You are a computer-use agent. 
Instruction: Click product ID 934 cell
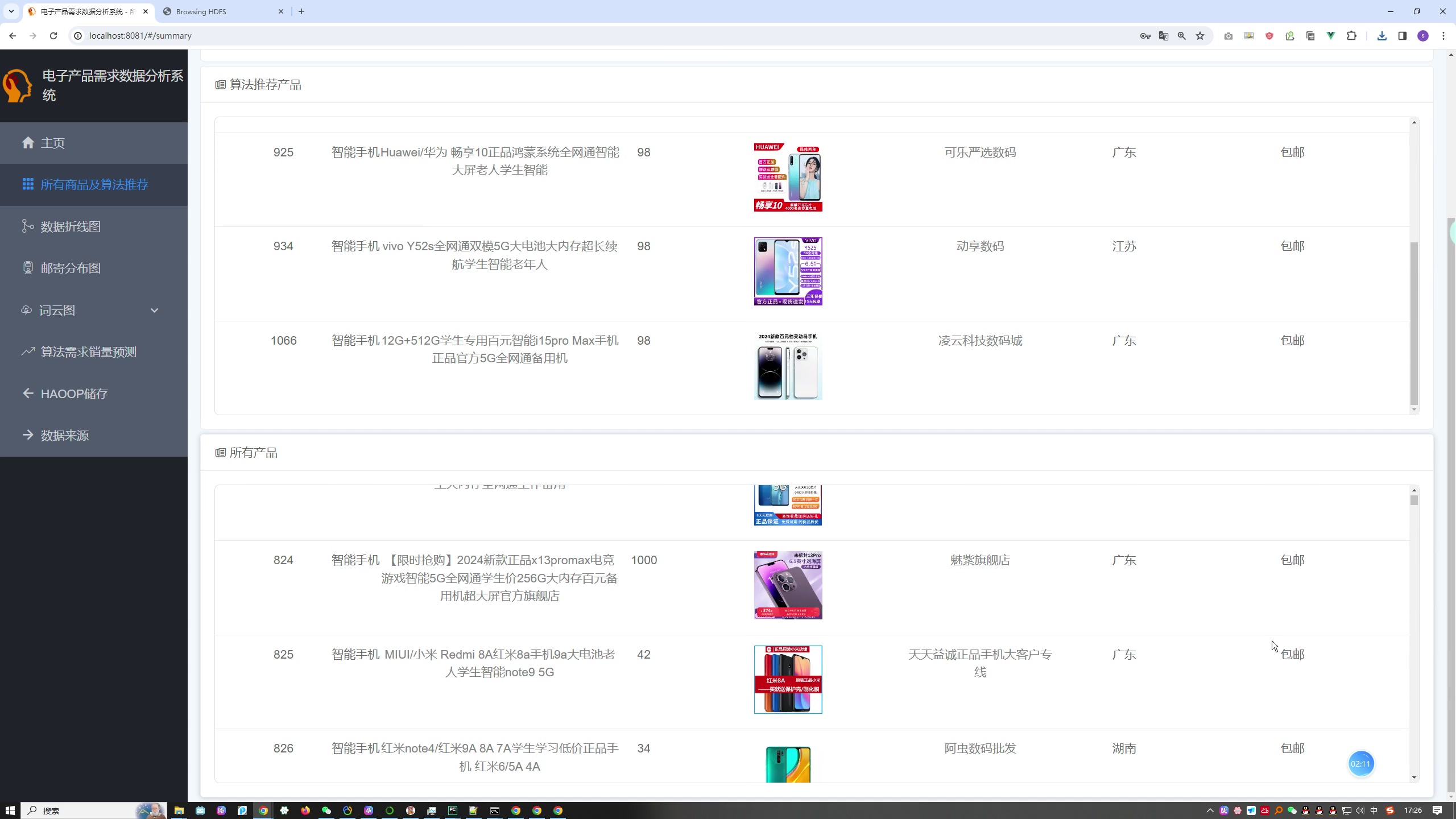[x=283, y=246]
